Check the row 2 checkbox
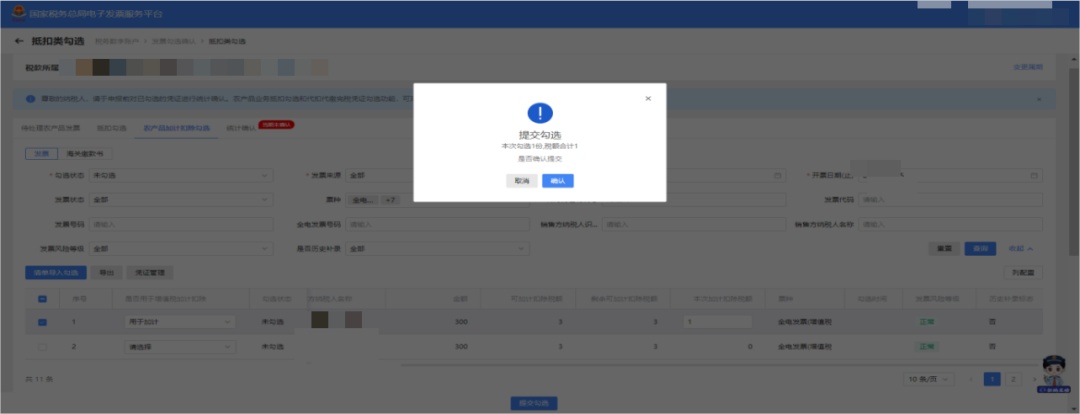This screenshot has height=414, width=1080. pyautogui.click(x=42, y=347)
